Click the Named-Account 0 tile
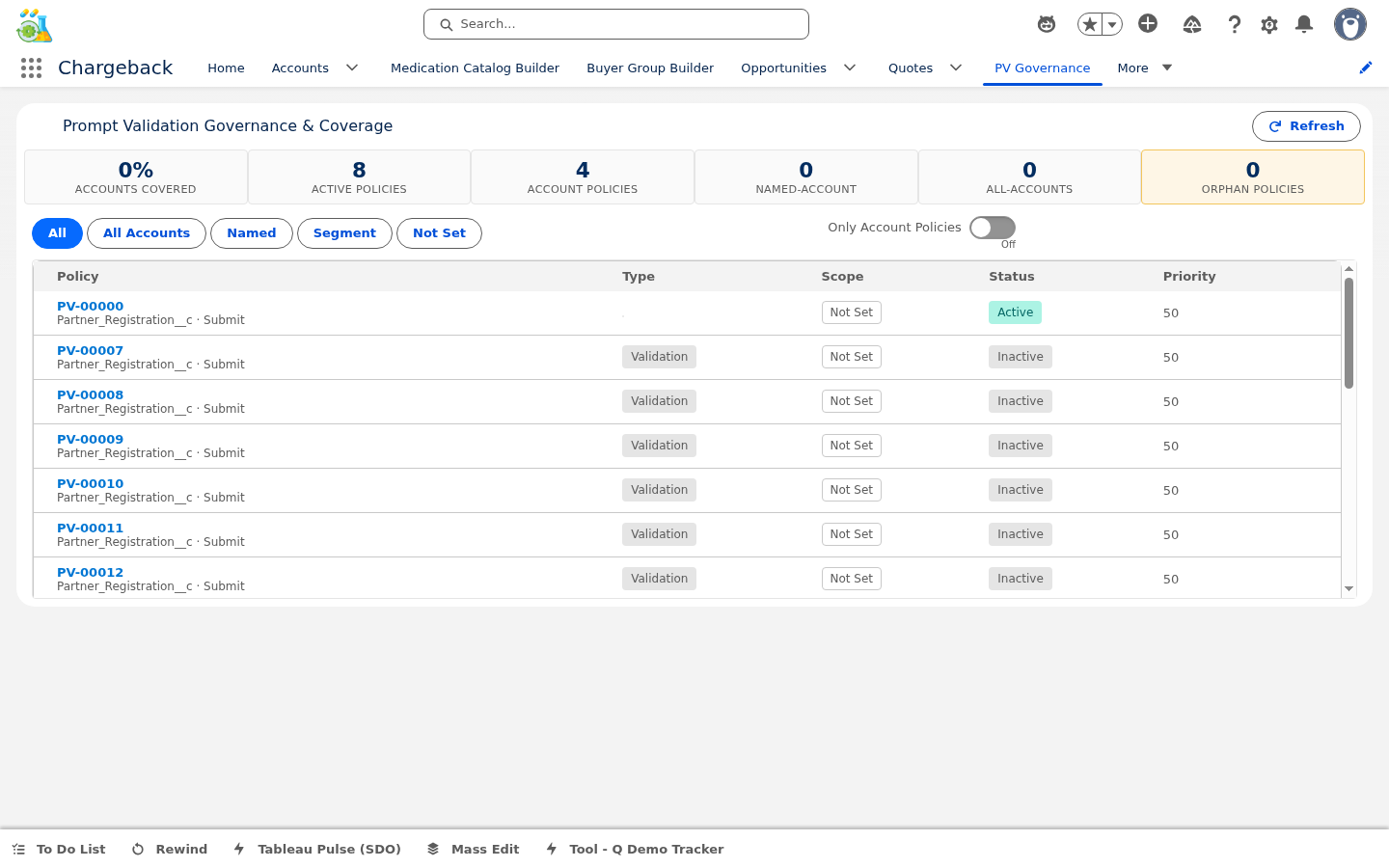The height and width of the screenshot is (868, 1389). pos(806,177)
